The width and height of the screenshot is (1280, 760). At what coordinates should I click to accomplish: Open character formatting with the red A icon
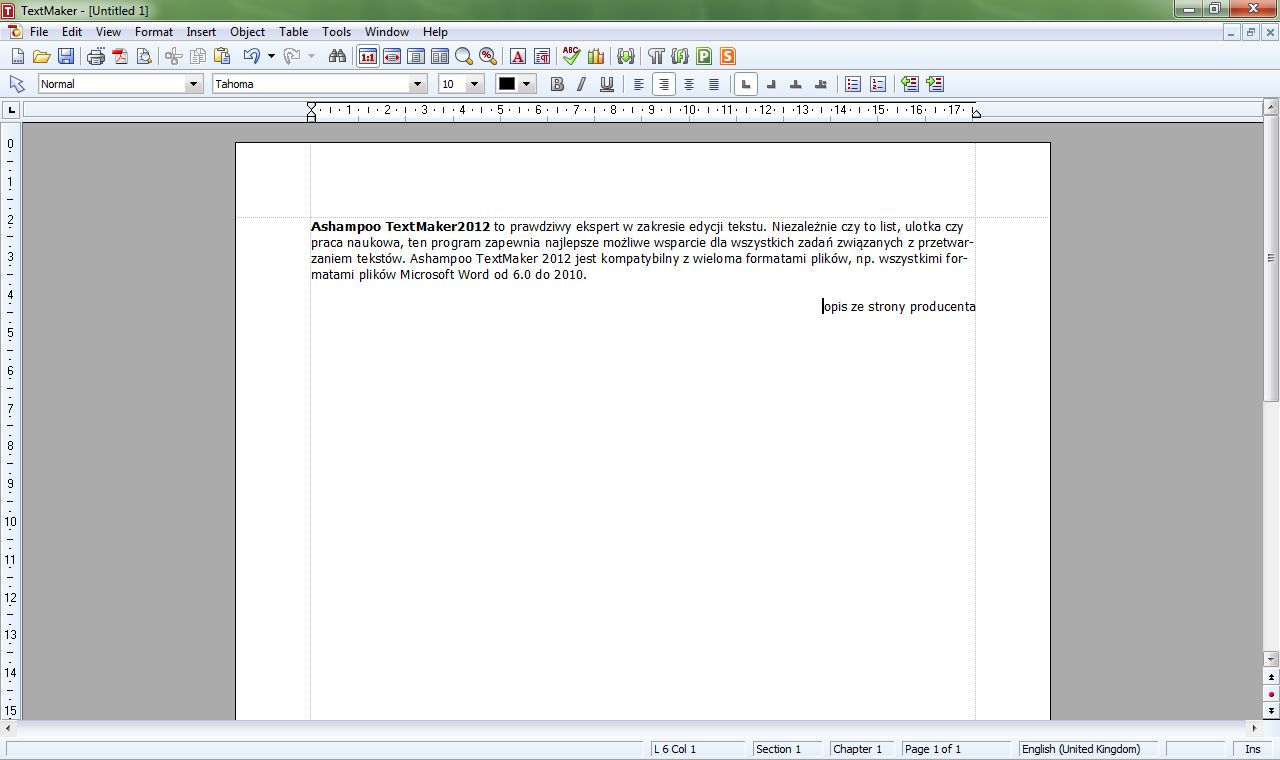tap(518, 57)
